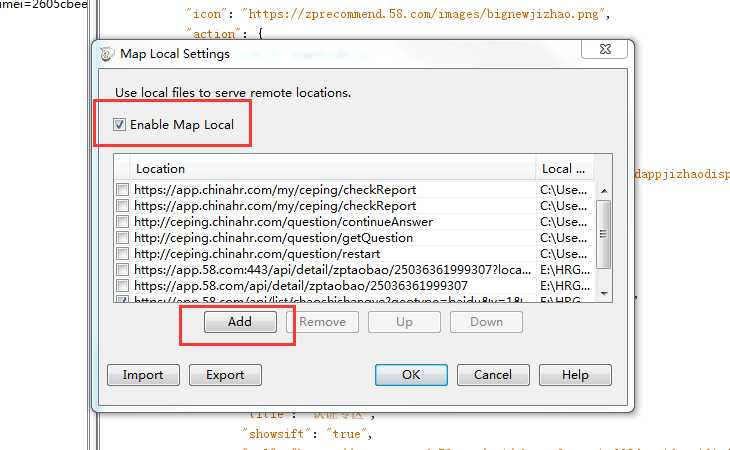Check the getQuestion mapping checkbox

coord(122,238)
